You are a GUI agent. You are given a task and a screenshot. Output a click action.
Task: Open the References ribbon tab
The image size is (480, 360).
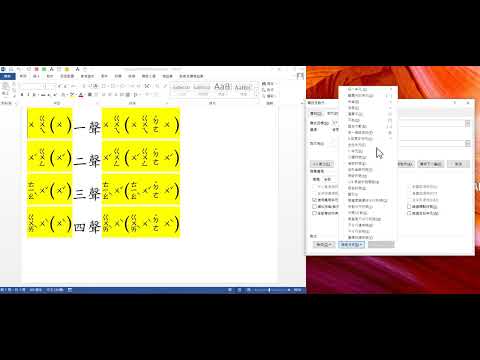(87, 76)
